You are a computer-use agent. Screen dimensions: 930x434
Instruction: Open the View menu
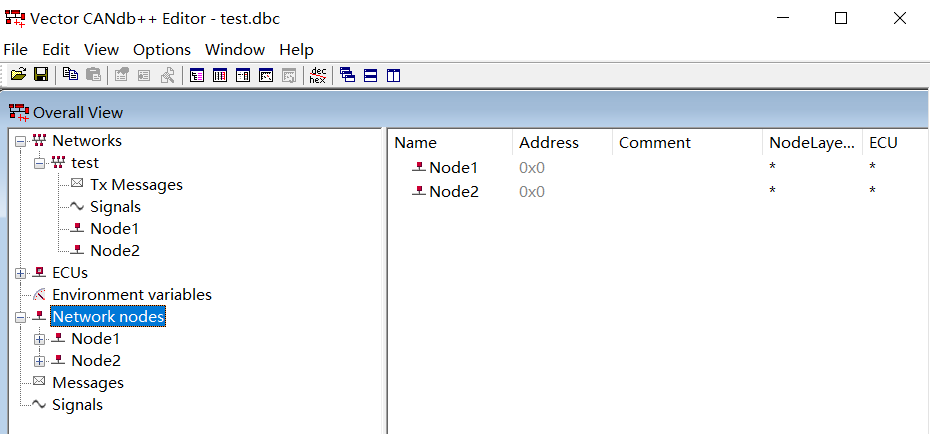click(x=101, y=49)
